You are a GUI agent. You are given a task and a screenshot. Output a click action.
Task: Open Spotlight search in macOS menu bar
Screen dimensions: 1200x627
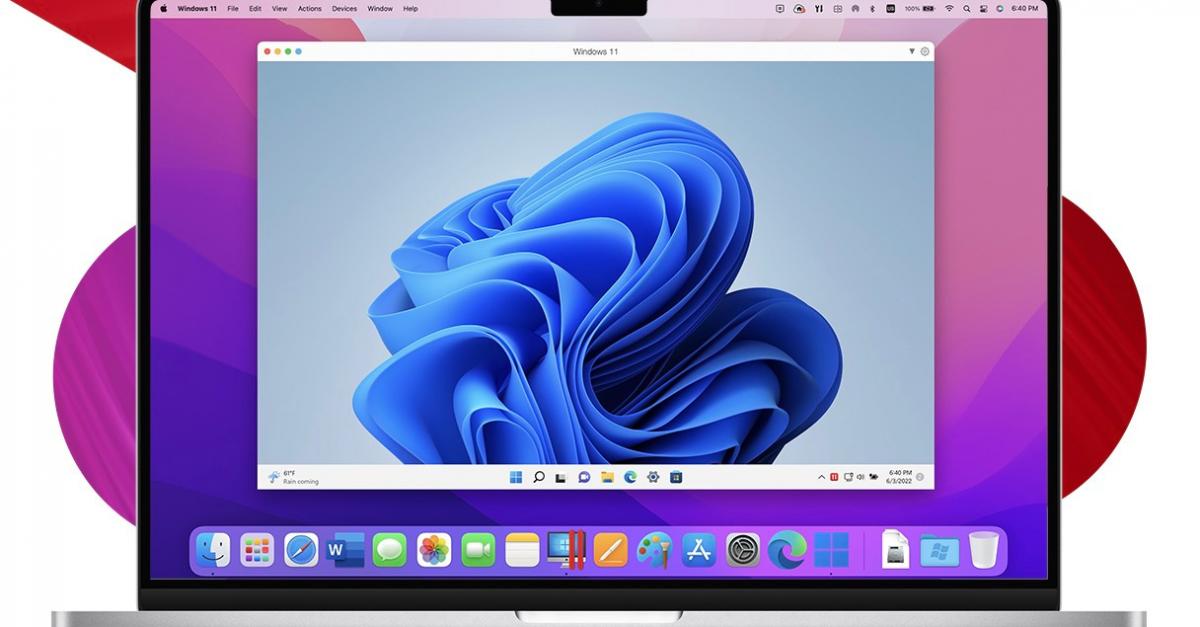(x=966, y=8)
